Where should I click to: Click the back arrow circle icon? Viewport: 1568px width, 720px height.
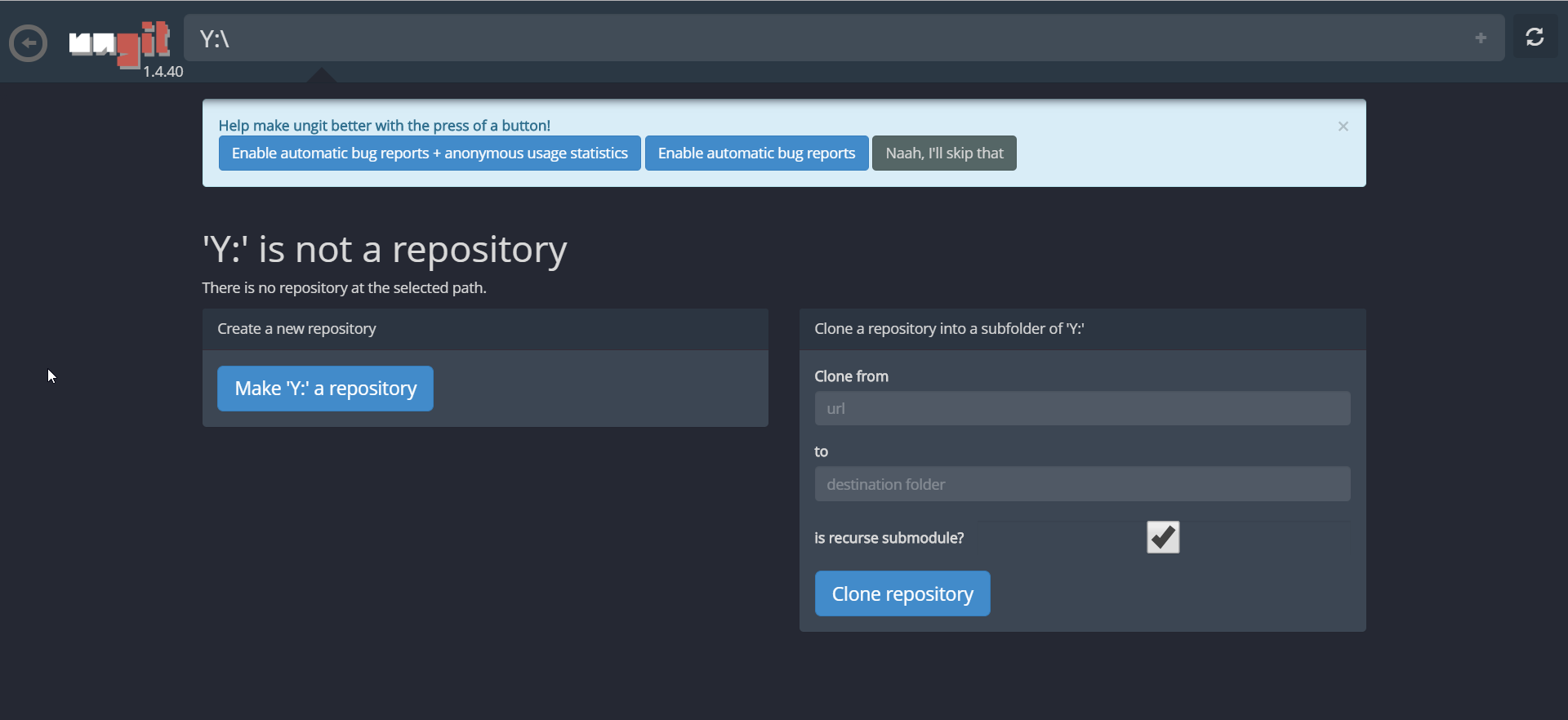pos(29,43)
